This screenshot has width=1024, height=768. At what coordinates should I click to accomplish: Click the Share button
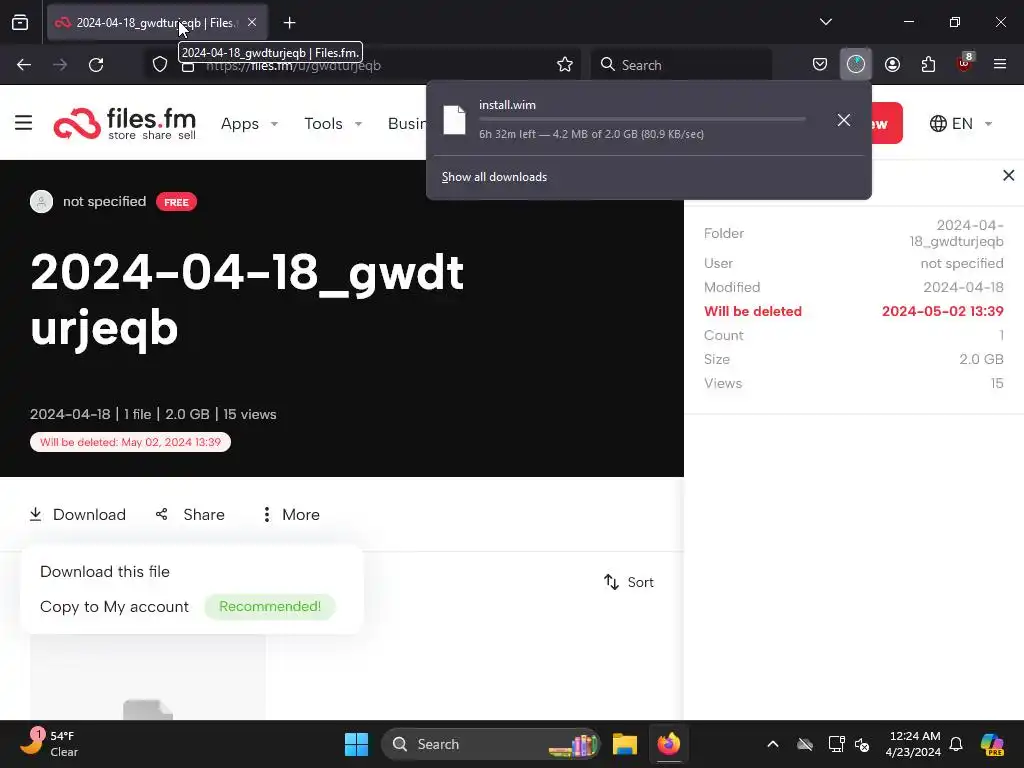[x=190, y=515]
